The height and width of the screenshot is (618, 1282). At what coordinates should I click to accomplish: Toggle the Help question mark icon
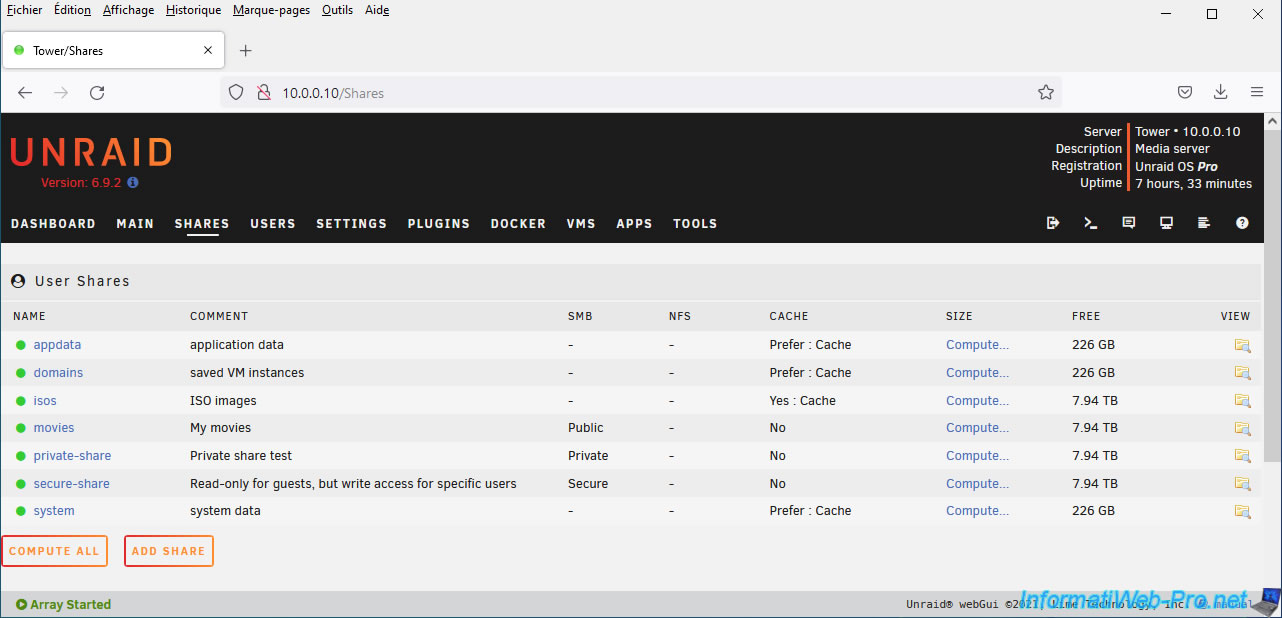click(1242, 223)
